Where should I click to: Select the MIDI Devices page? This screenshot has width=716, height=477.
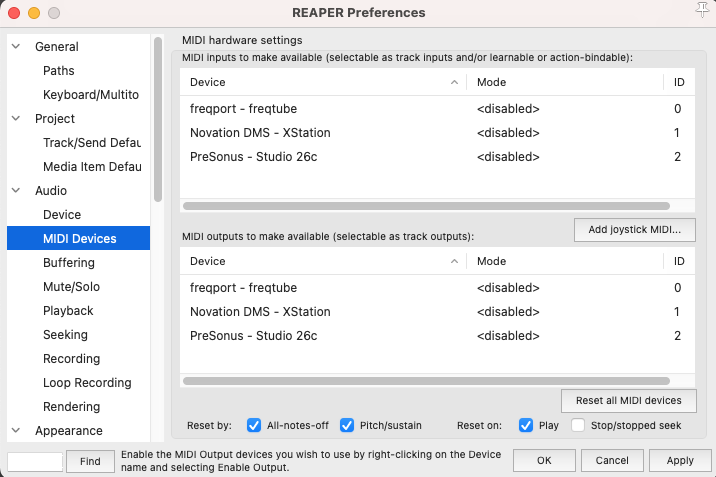click(x=79, y=238)
